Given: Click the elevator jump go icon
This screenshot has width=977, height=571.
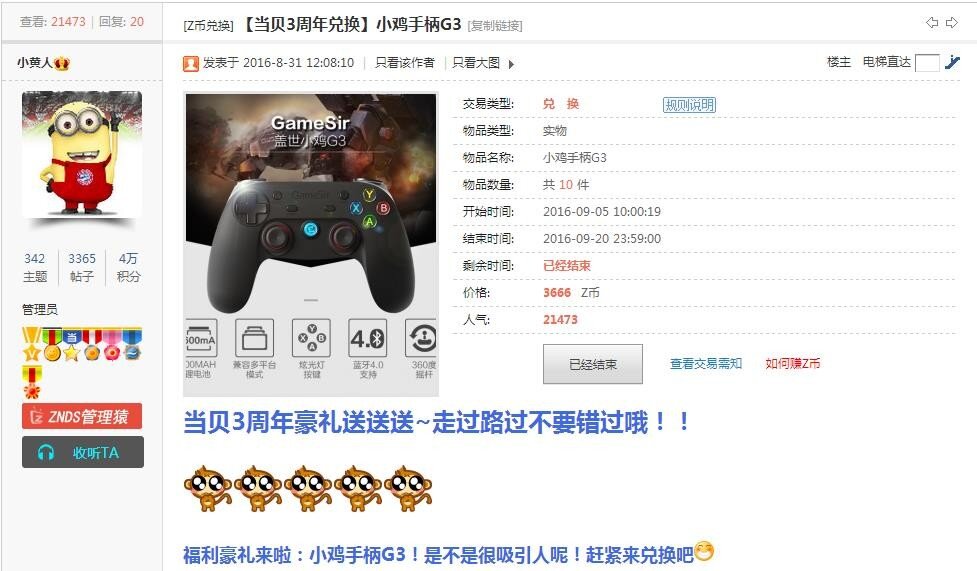Looking at the screenshot, I should 952,62.
